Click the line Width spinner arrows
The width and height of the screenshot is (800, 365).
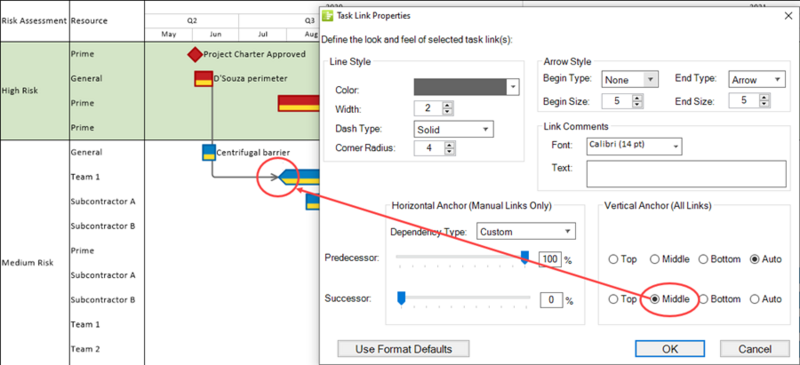coord(448,108)
